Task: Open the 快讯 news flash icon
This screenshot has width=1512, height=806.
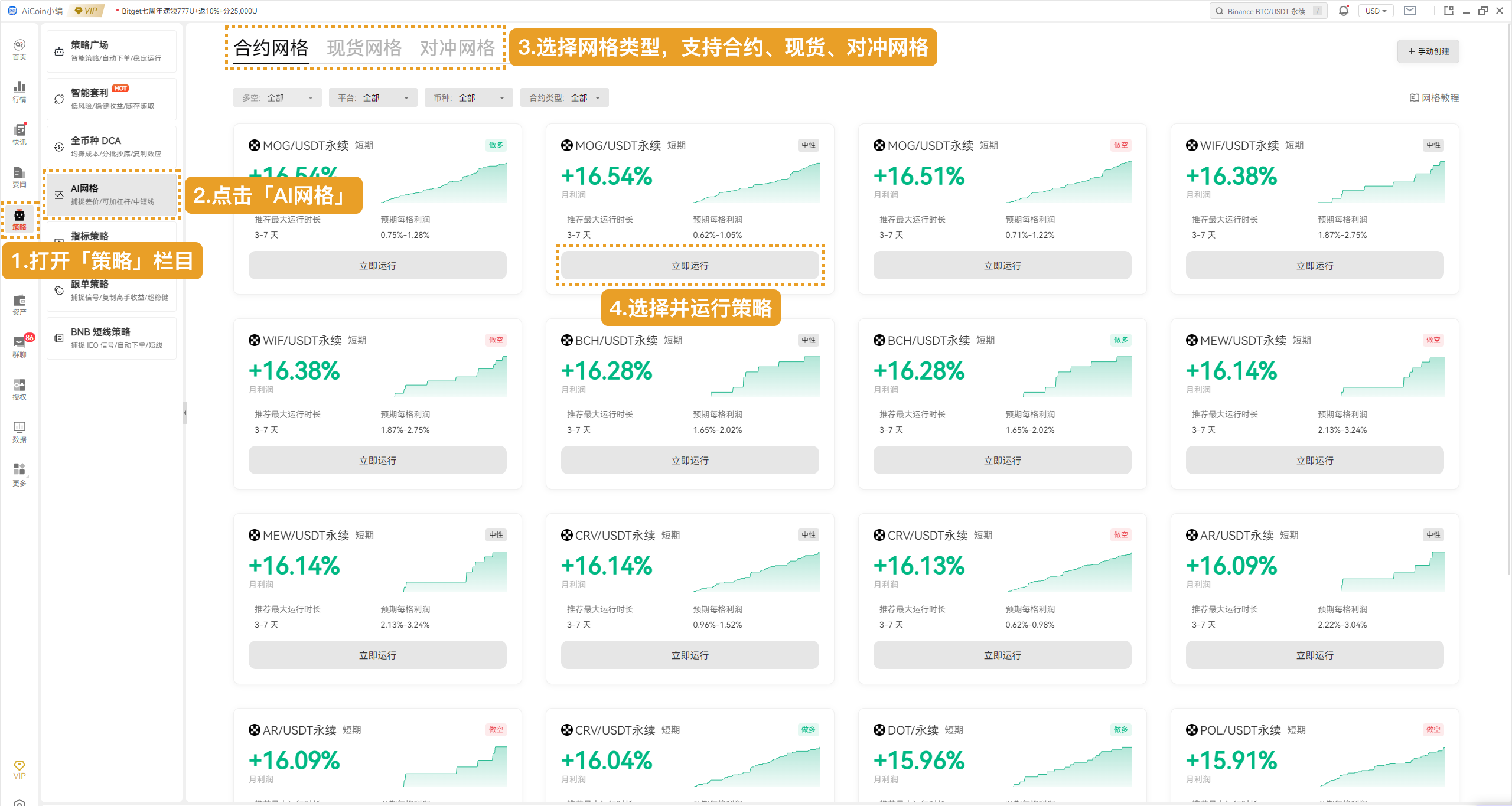Action: click(19, 134)
